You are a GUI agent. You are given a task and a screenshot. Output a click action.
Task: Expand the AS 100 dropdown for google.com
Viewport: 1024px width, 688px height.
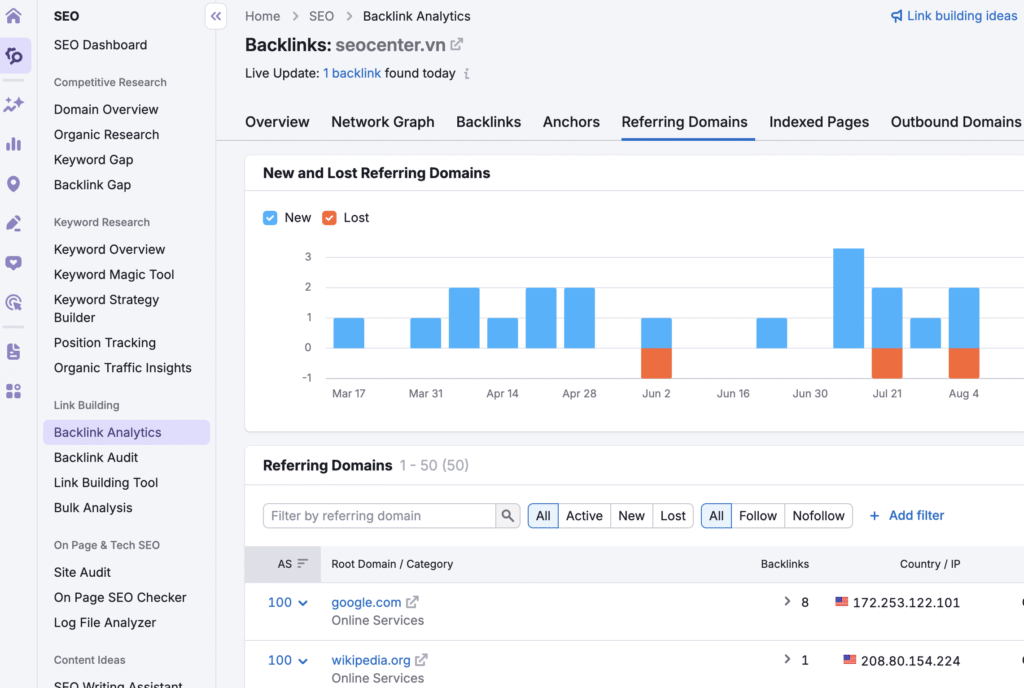coord(303,603)
